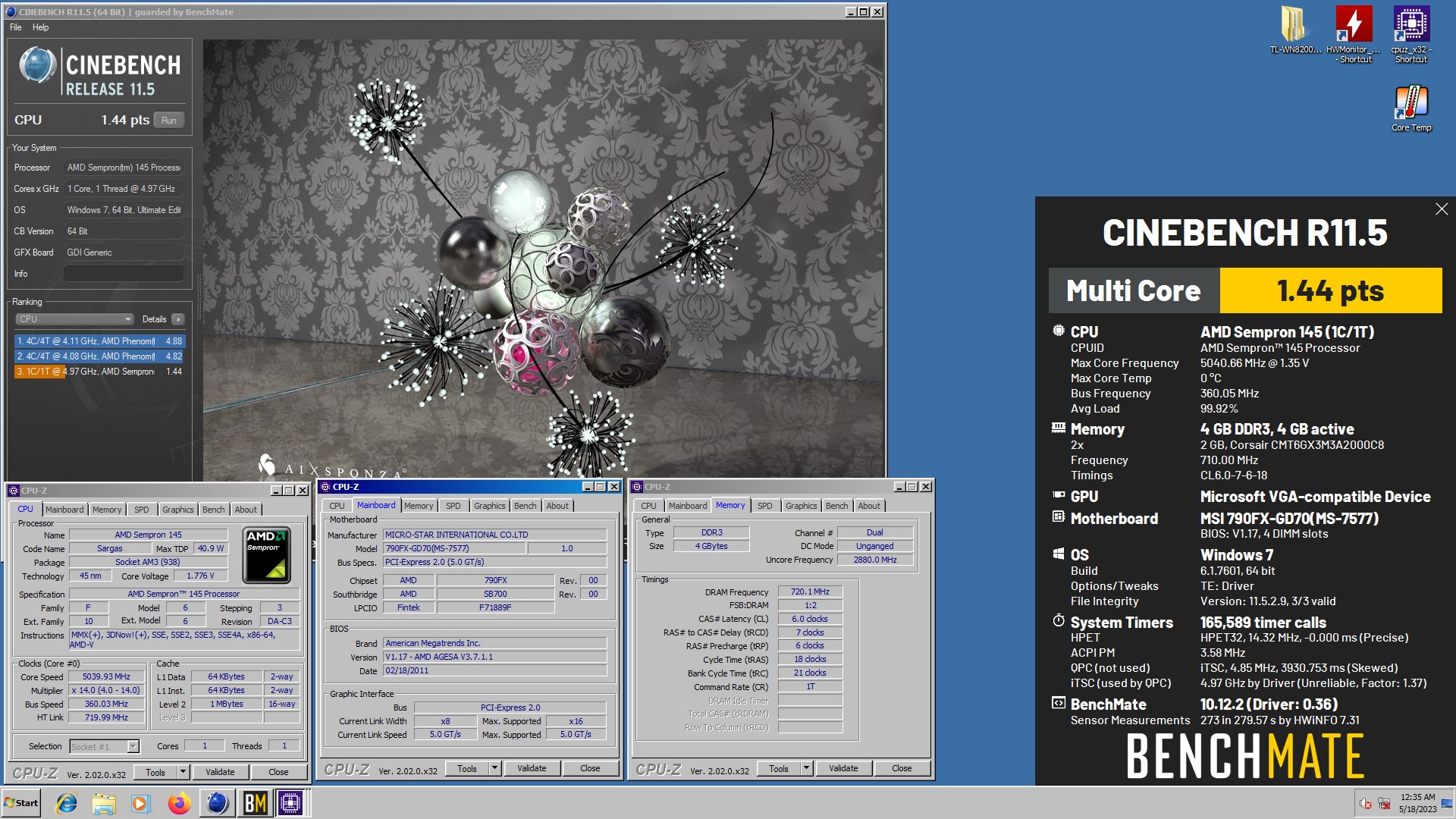Open Tools dropdown arrow in right CPU-Z

(806, 768)
